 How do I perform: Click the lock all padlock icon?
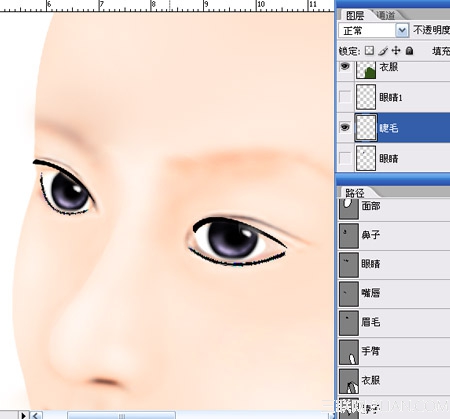point(410,51)
